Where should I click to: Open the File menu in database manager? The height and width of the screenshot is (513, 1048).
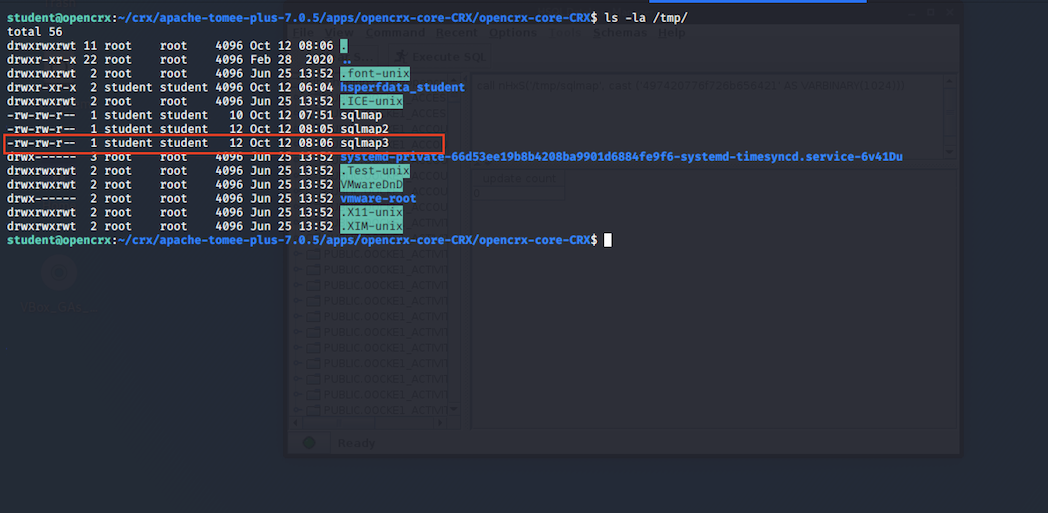303,33
